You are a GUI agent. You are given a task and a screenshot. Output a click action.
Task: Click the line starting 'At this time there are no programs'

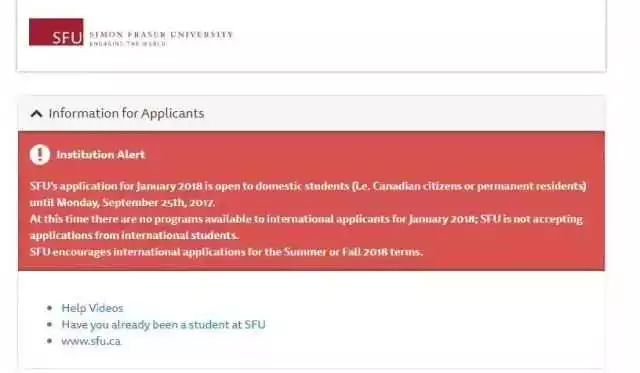point(306,219)
